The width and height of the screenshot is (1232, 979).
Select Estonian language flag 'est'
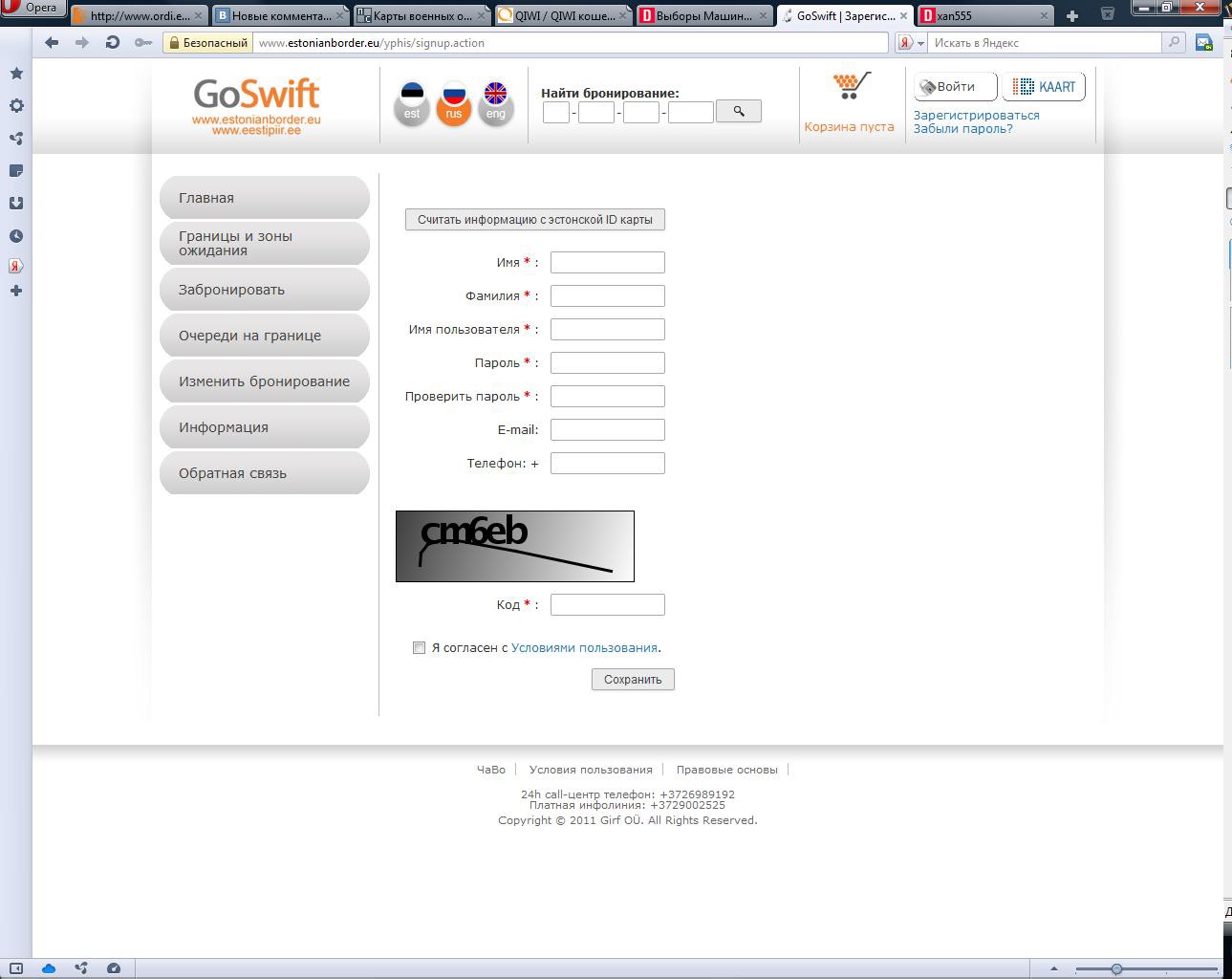click(412, 103)
